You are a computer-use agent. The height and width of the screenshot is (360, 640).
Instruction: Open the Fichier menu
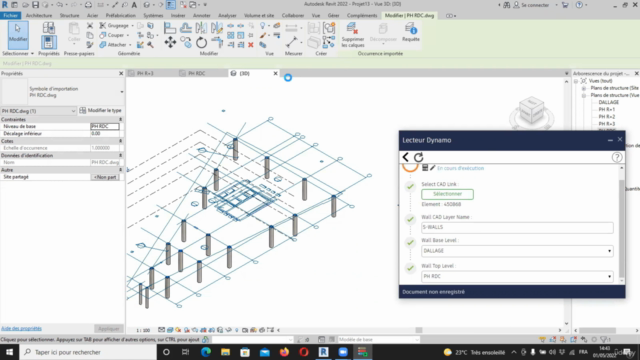(x=11, y=16)
